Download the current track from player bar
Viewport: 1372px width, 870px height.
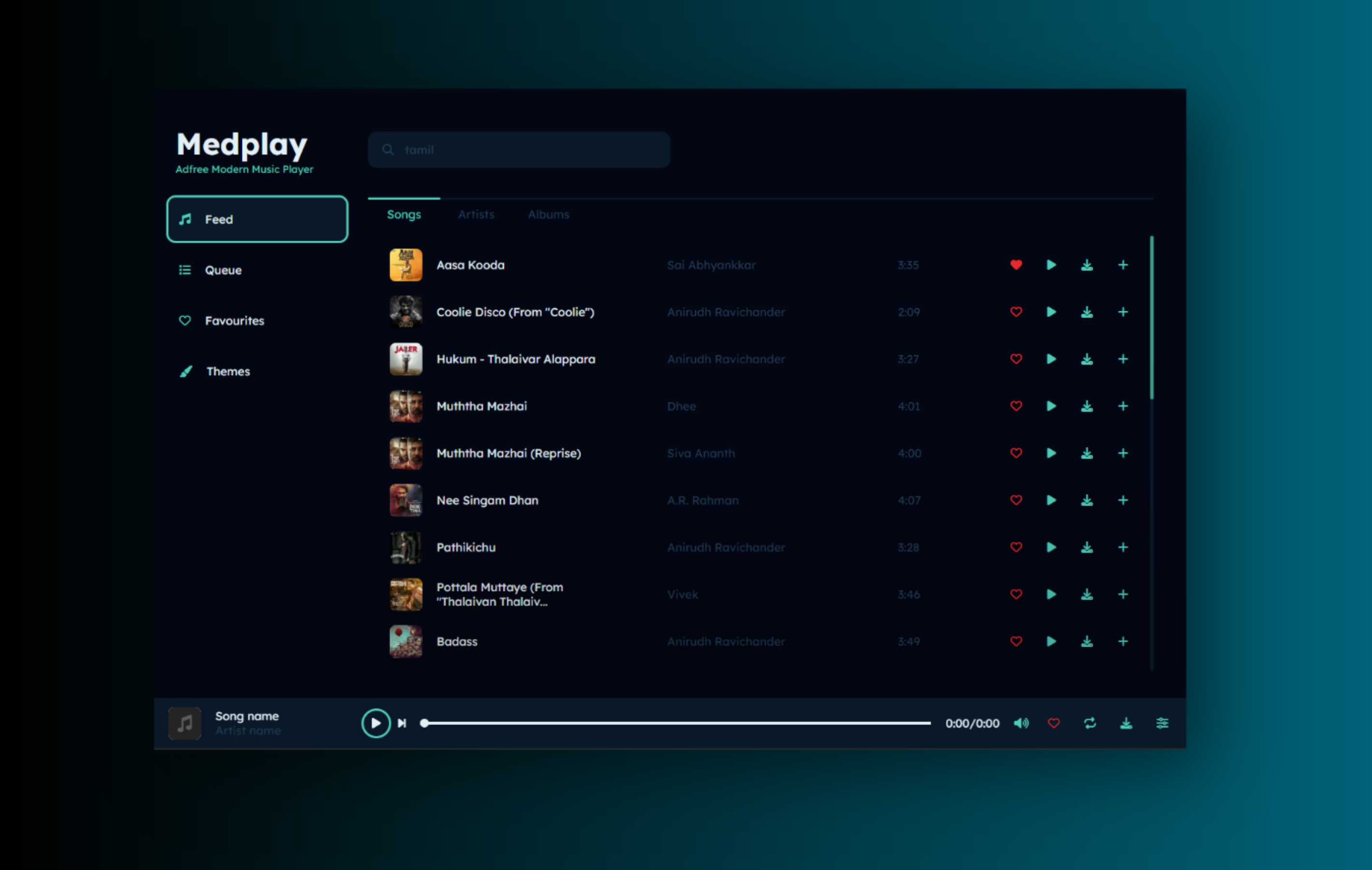tap(1126, 723)
